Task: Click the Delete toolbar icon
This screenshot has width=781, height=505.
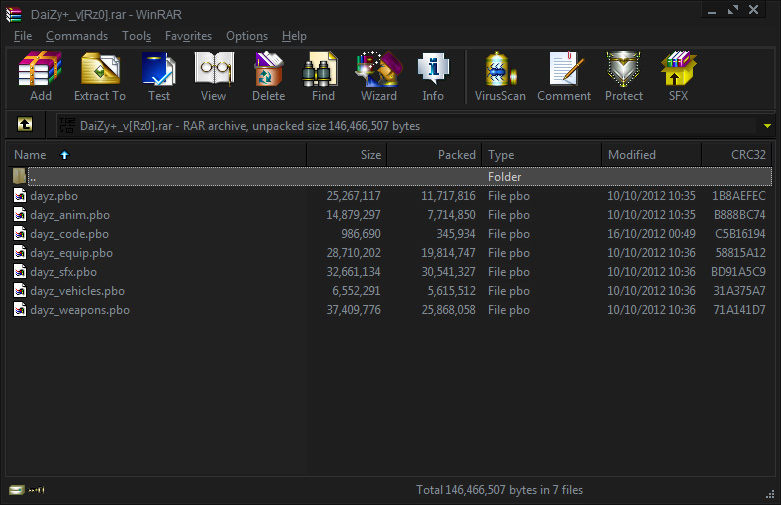Action: click(x=268, y=69)
